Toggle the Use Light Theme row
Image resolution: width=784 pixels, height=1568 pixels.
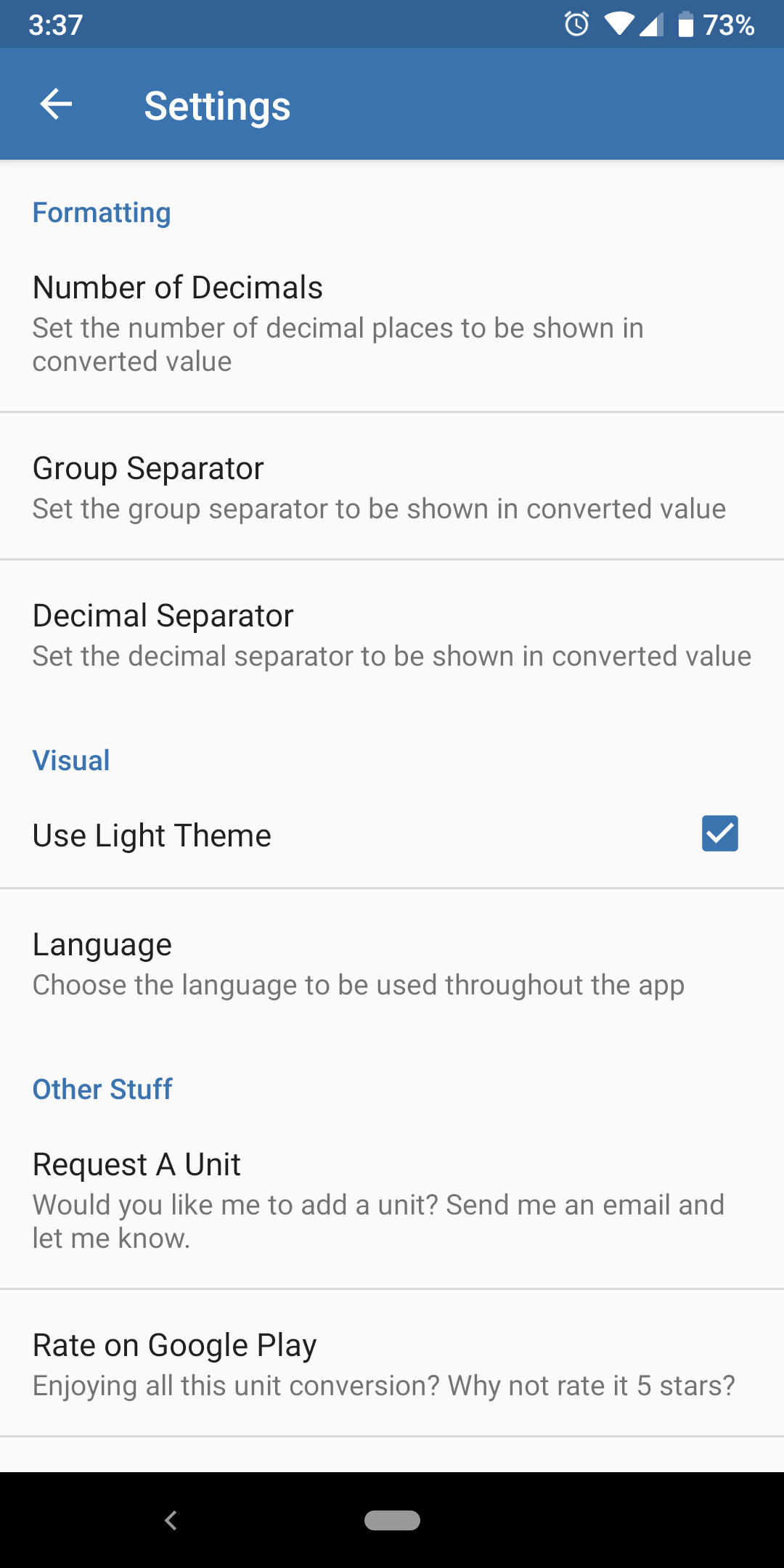coord(392,834)
